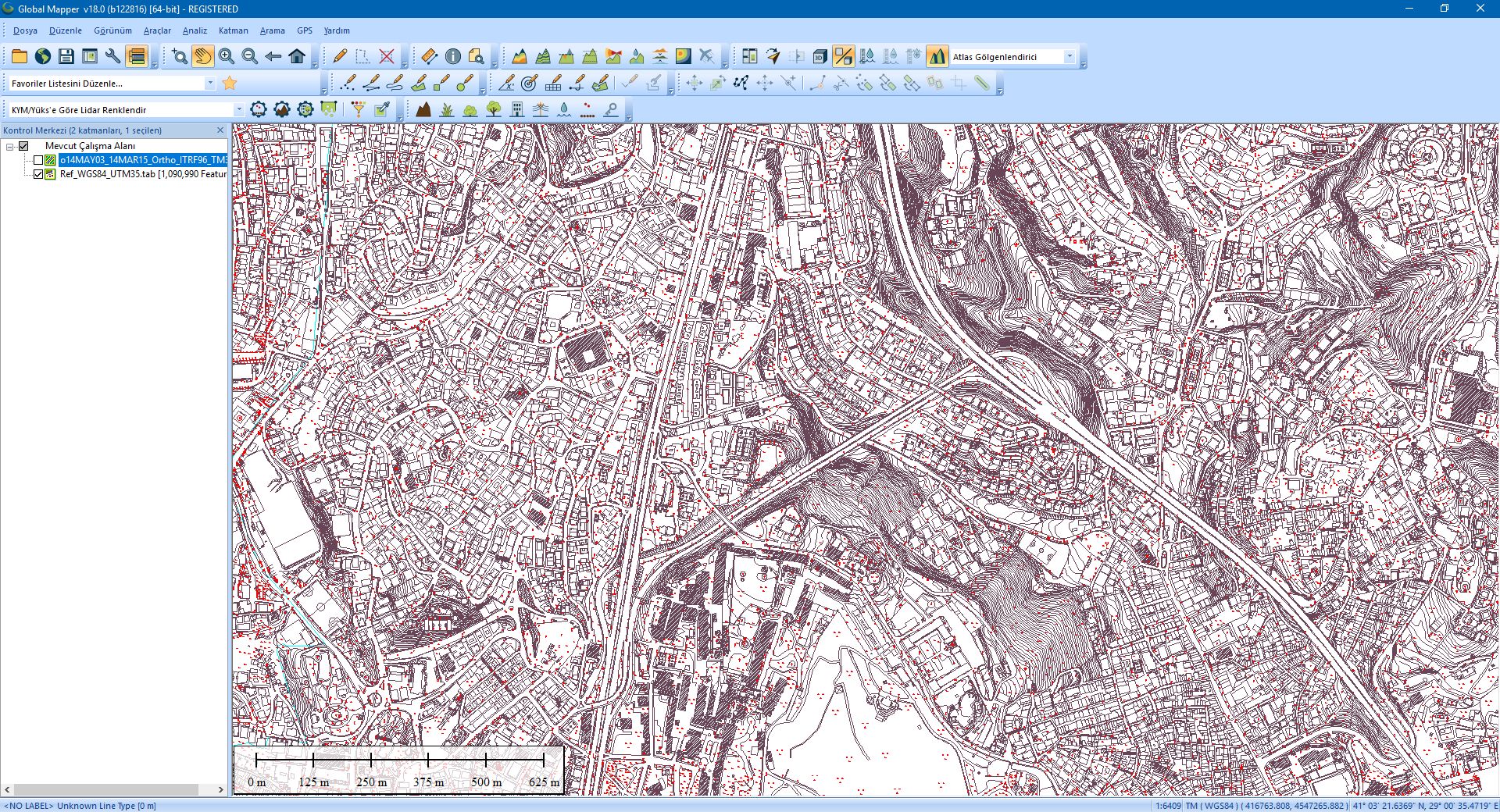The image size is (1500, 812).
Task: Close the Kontrol Merkezi panel
Action: (x=220, y=130)
